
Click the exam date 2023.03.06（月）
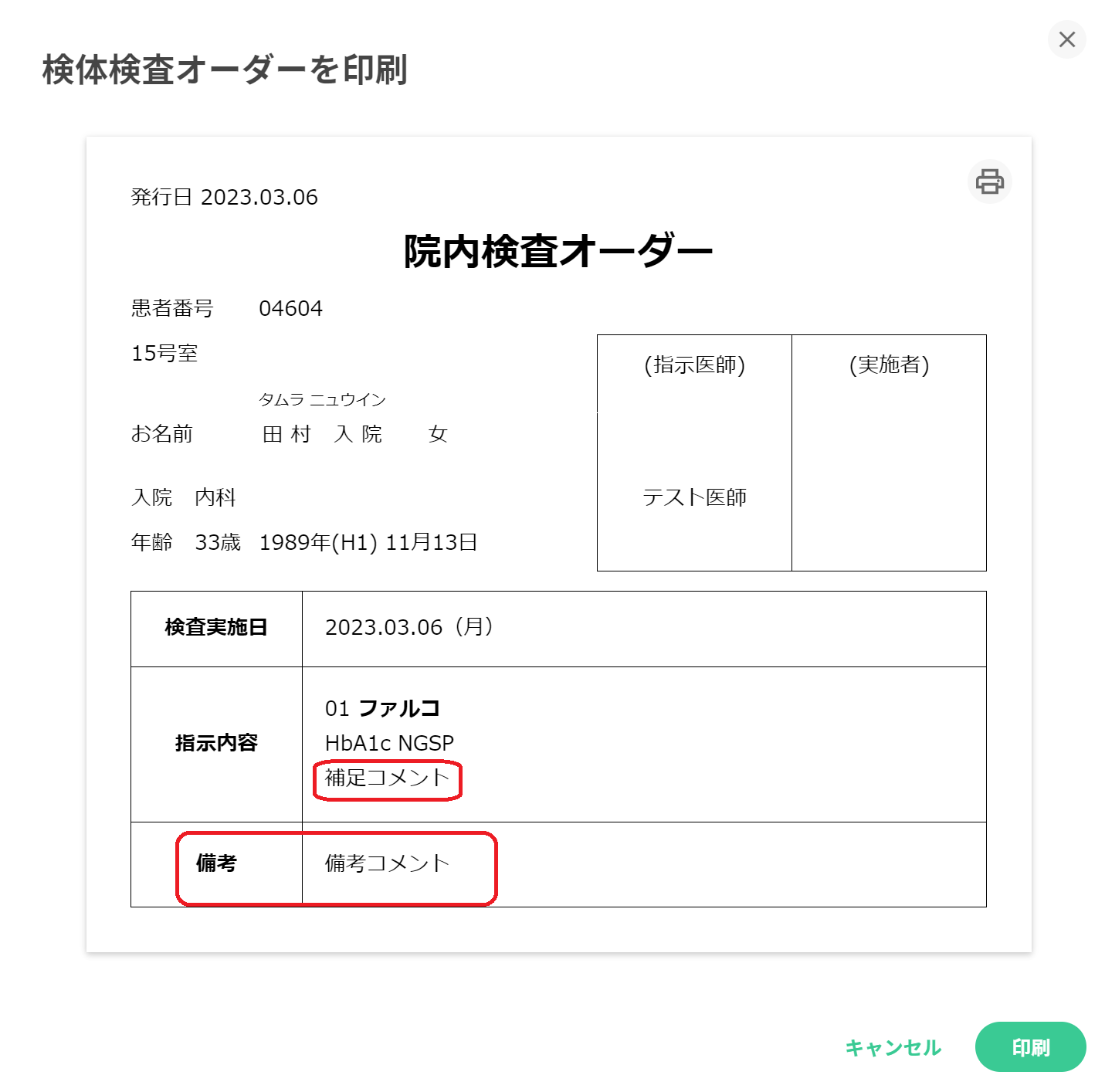pos(409,627)
